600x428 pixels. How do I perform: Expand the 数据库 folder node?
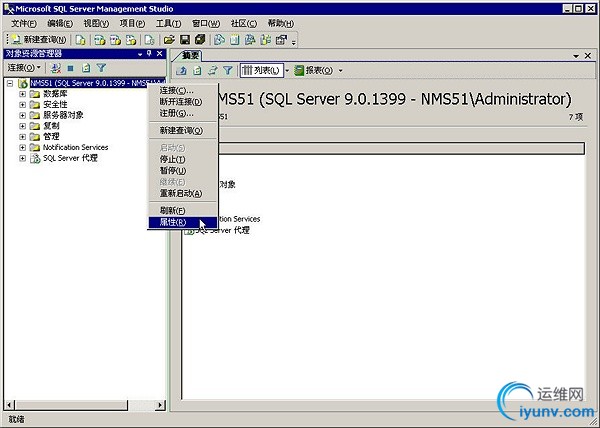coord(23,94)
